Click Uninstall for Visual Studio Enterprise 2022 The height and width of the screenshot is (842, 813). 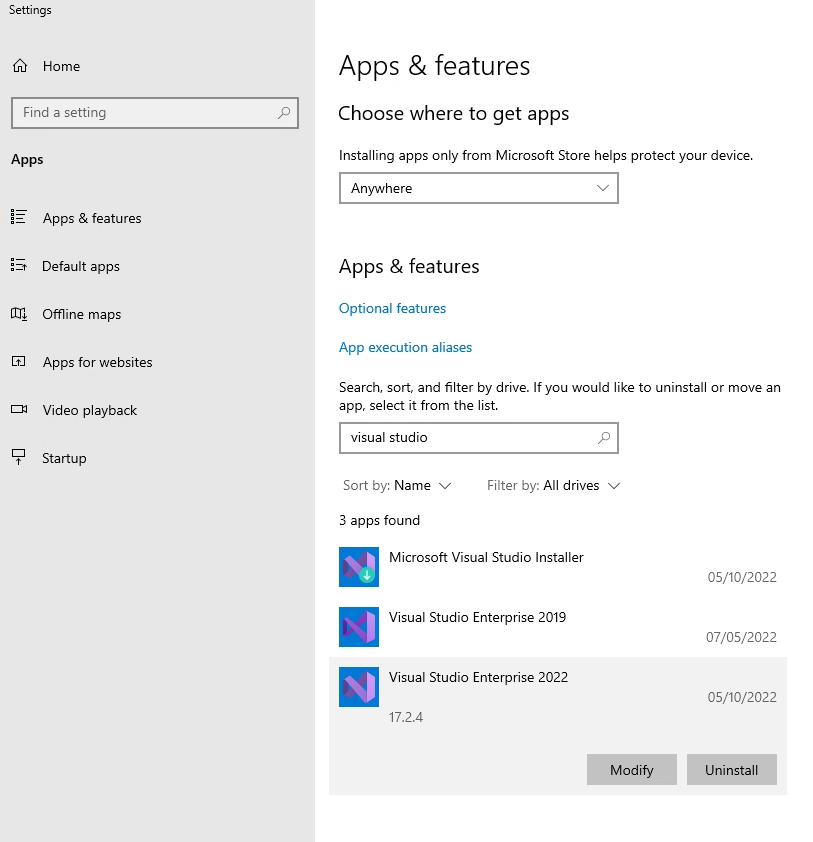click(731, 770)
